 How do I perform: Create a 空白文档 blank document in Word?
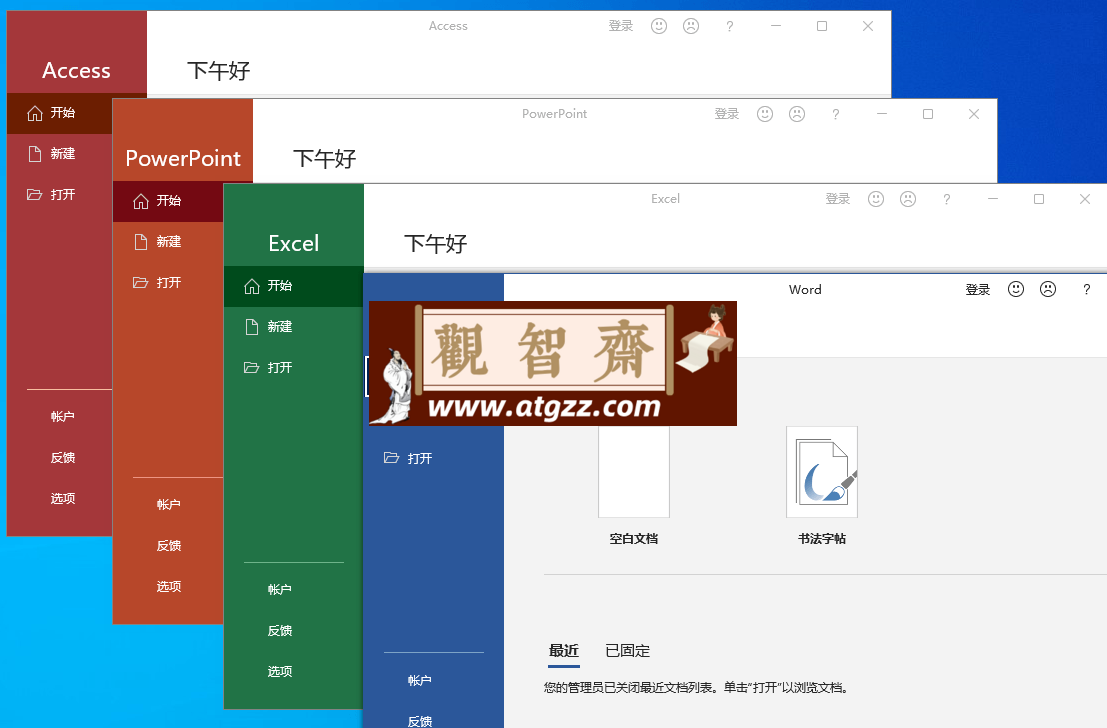(x=634, y=486)
